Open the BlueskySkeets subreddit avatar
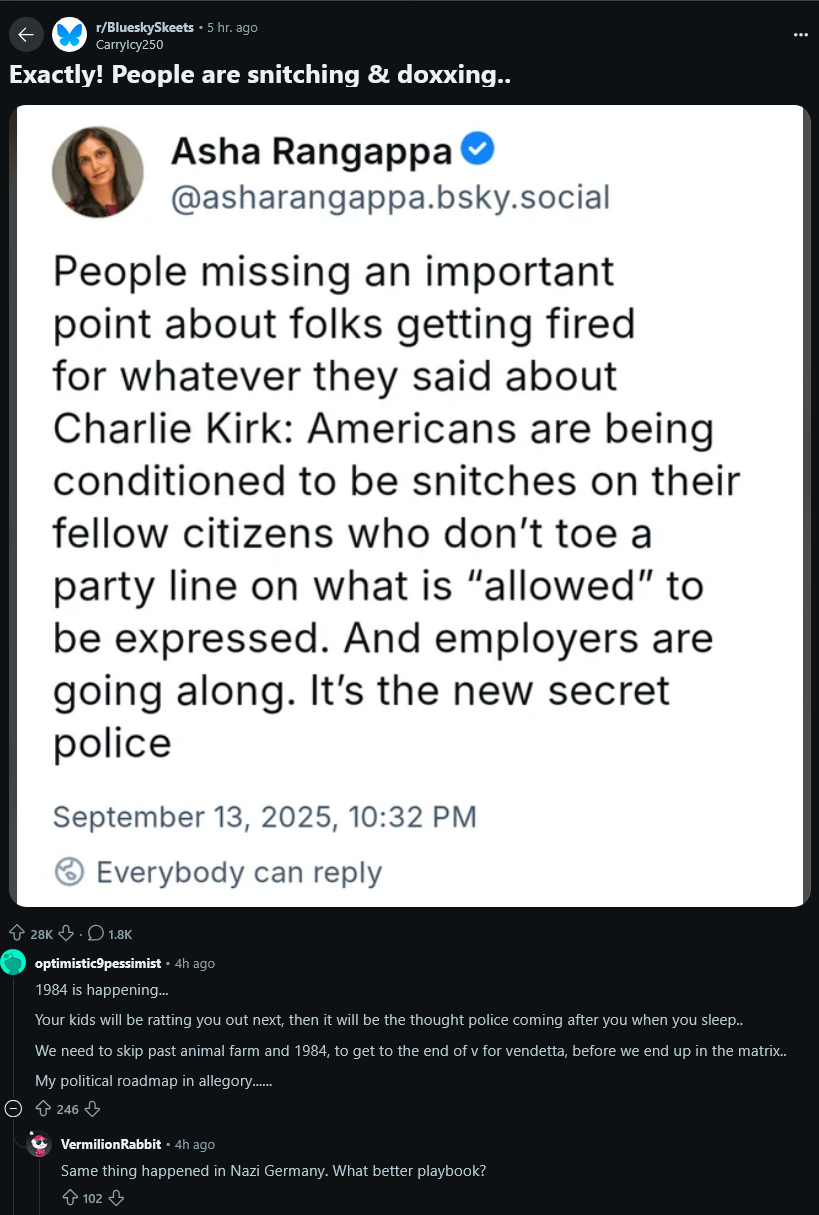The width and height of the screenshot is (819, 1215). pyautogui.click(x=69, y=35)
